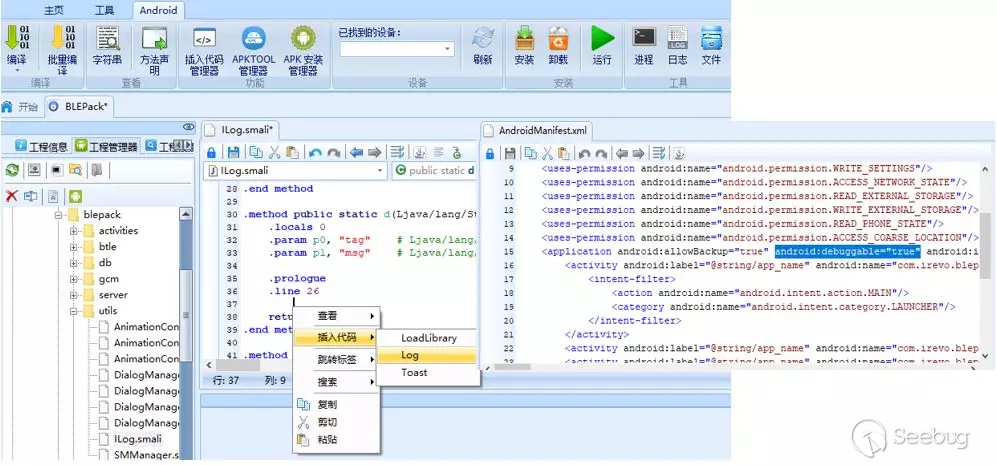Open the 进程 process tool
The width and height of the screenshot is (997, 465).
(x=644, y=46)
